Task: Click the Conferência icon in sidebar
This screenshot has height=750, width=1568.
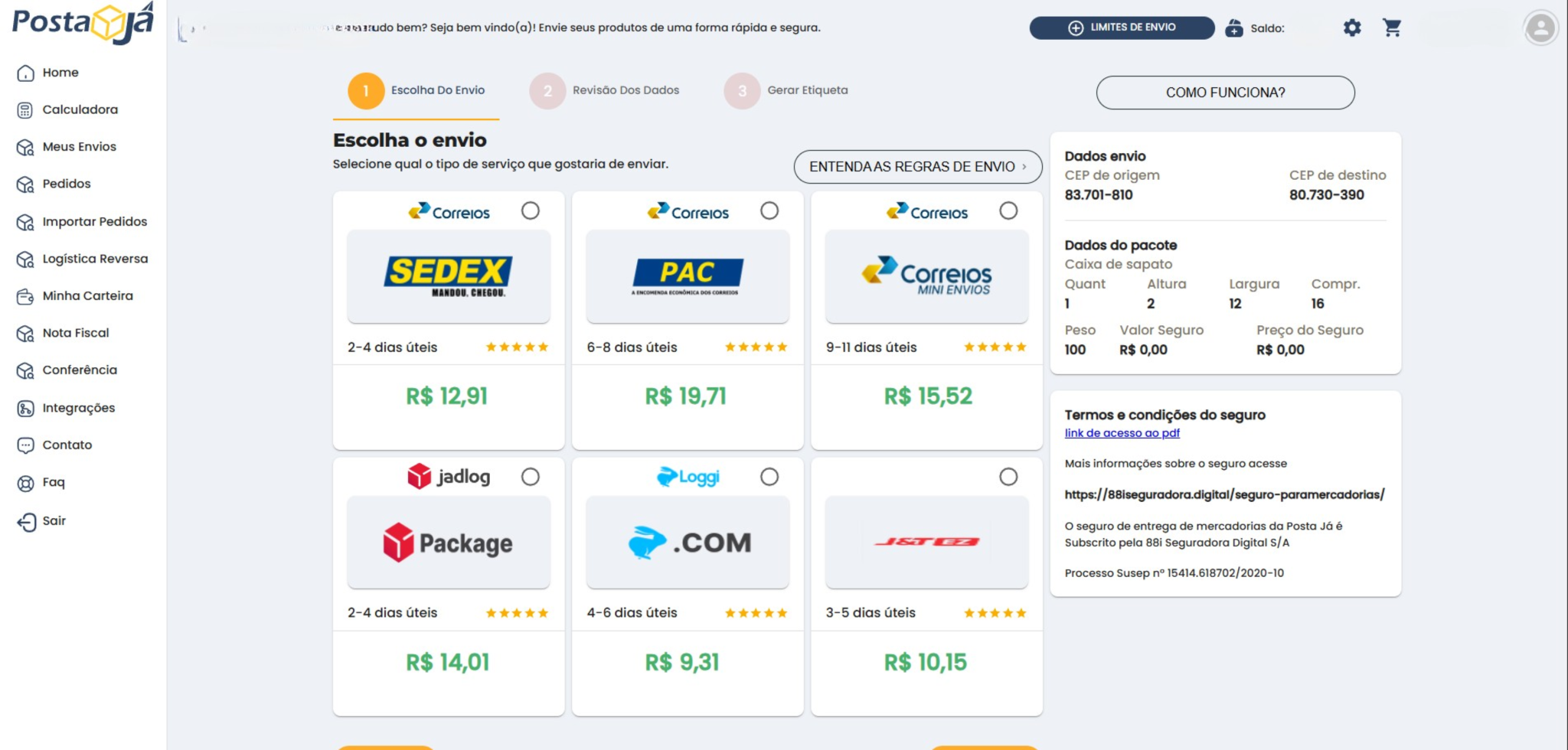Action: [x=25, y=370]
